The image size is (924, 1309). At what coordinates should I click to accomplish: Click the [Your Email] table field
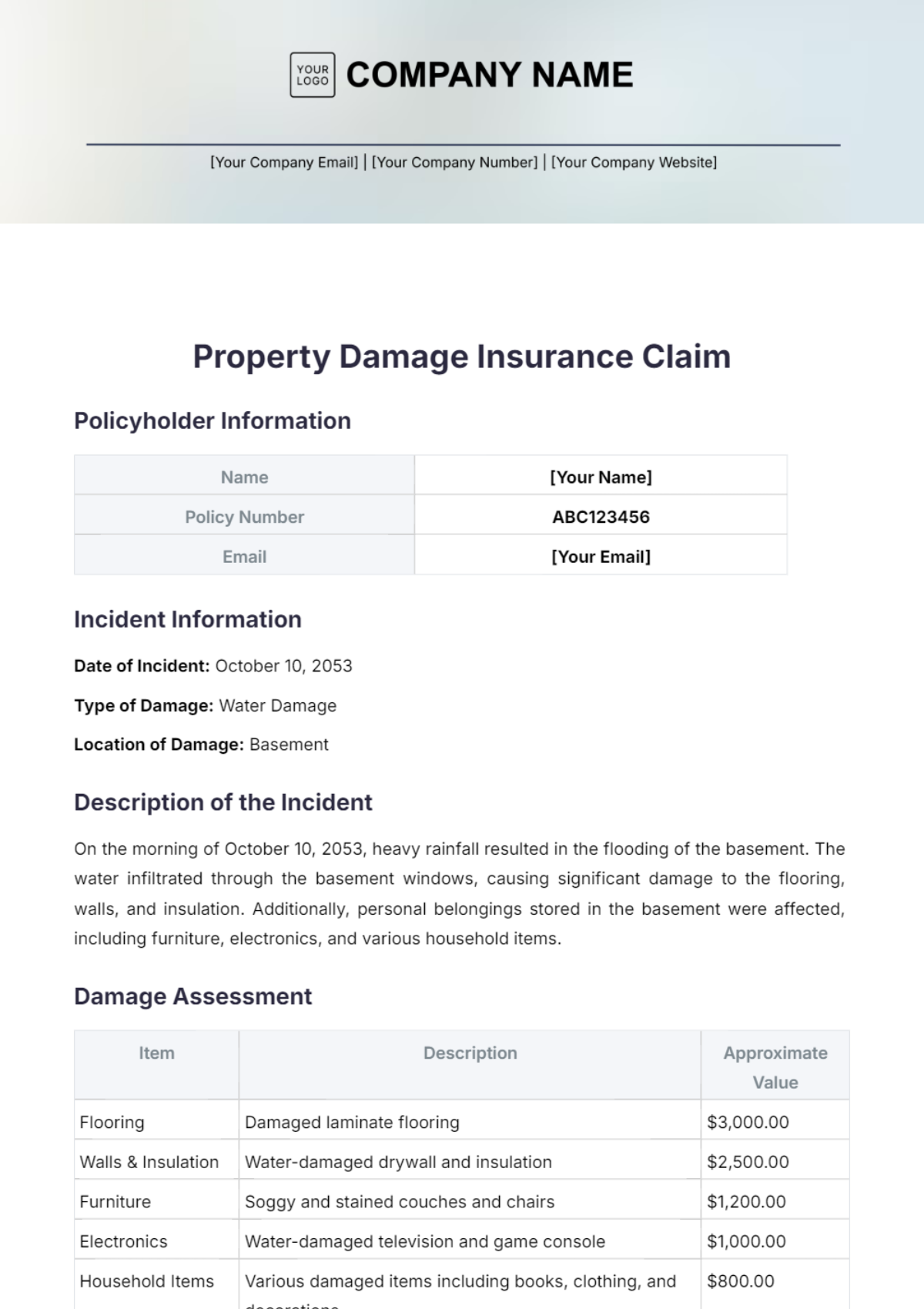pos(601,557)
